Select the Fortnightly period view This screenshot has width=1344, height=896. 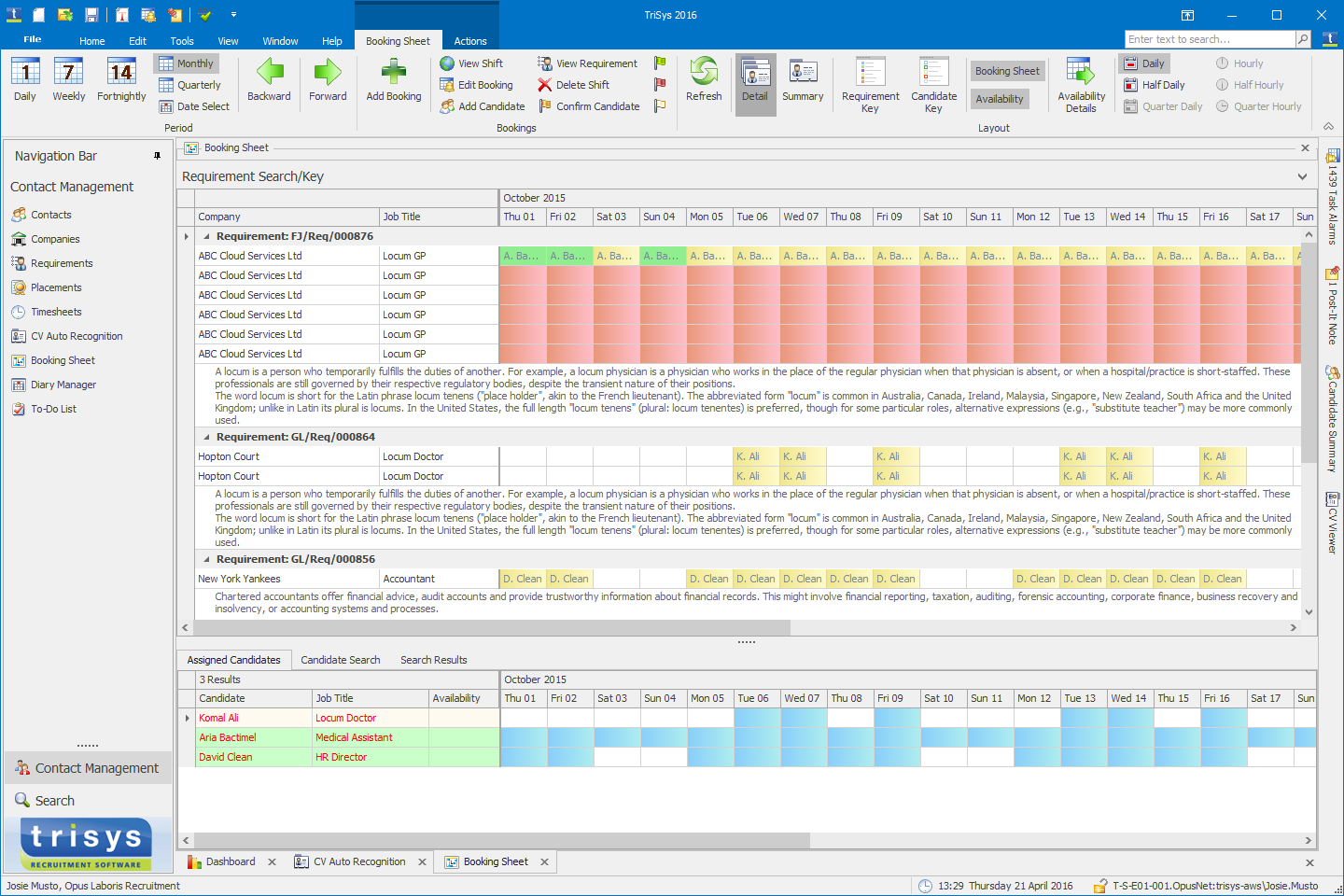point(121,80)
